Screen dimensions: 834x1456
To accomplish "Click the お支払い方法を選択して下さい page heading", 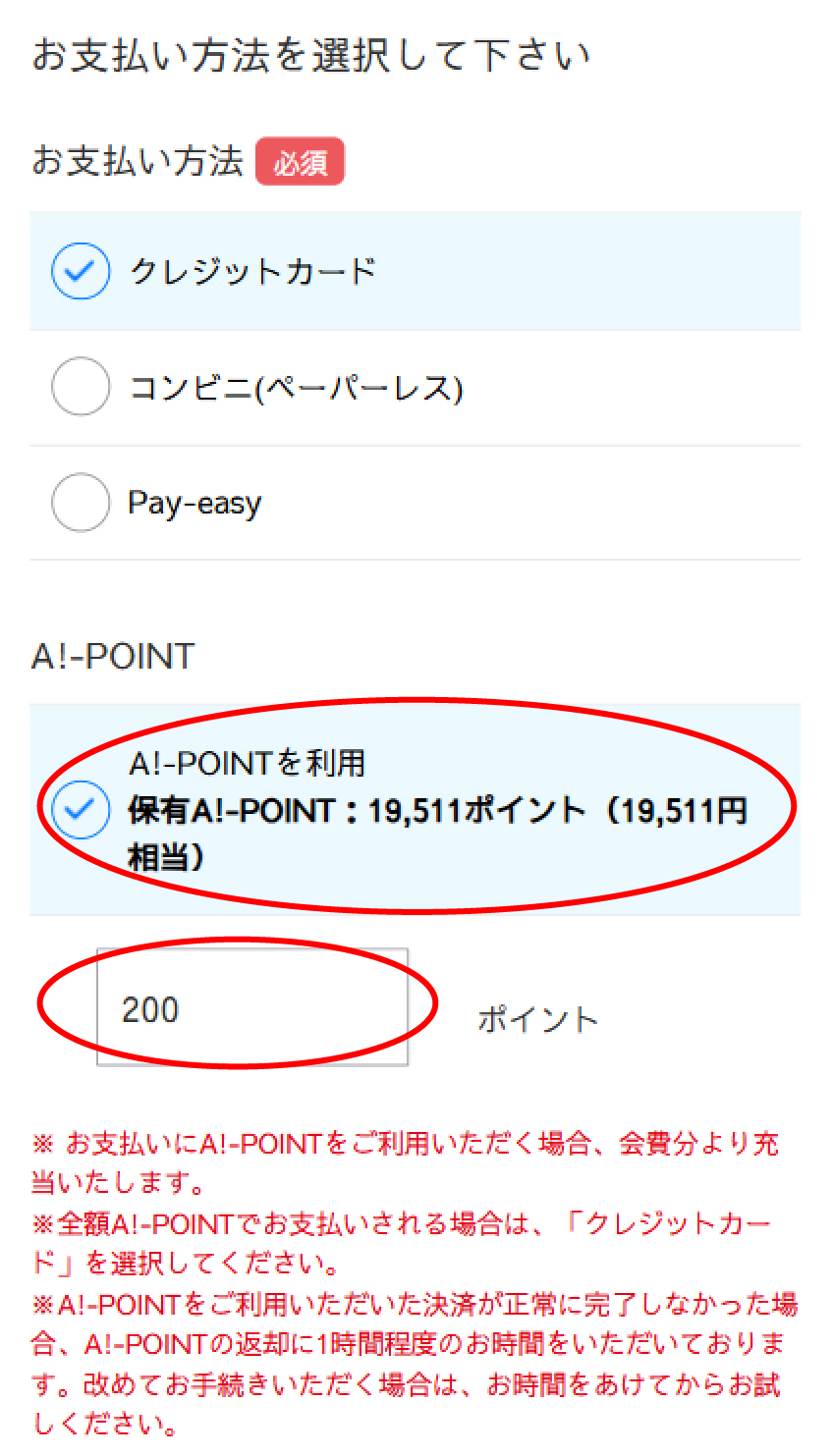I will click(310, 55).
